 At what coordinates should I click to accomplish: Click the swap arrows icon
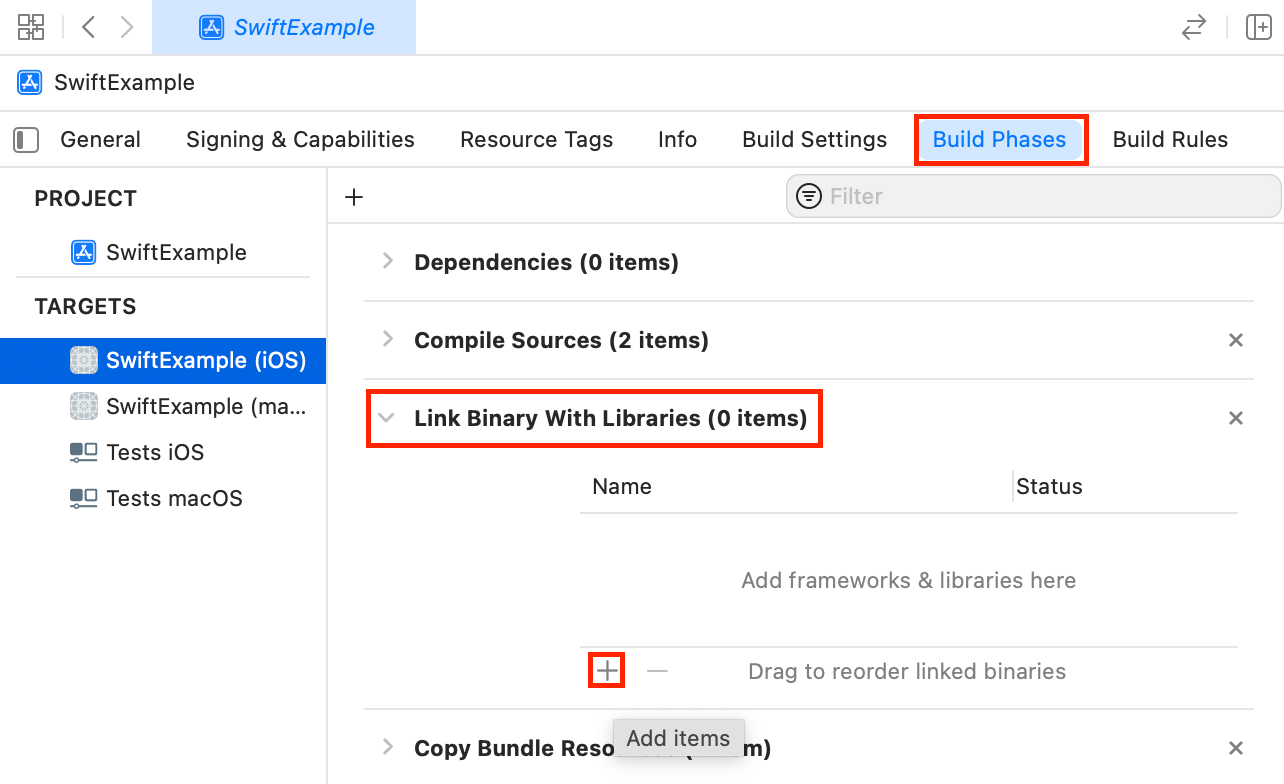coord(1193,27)
